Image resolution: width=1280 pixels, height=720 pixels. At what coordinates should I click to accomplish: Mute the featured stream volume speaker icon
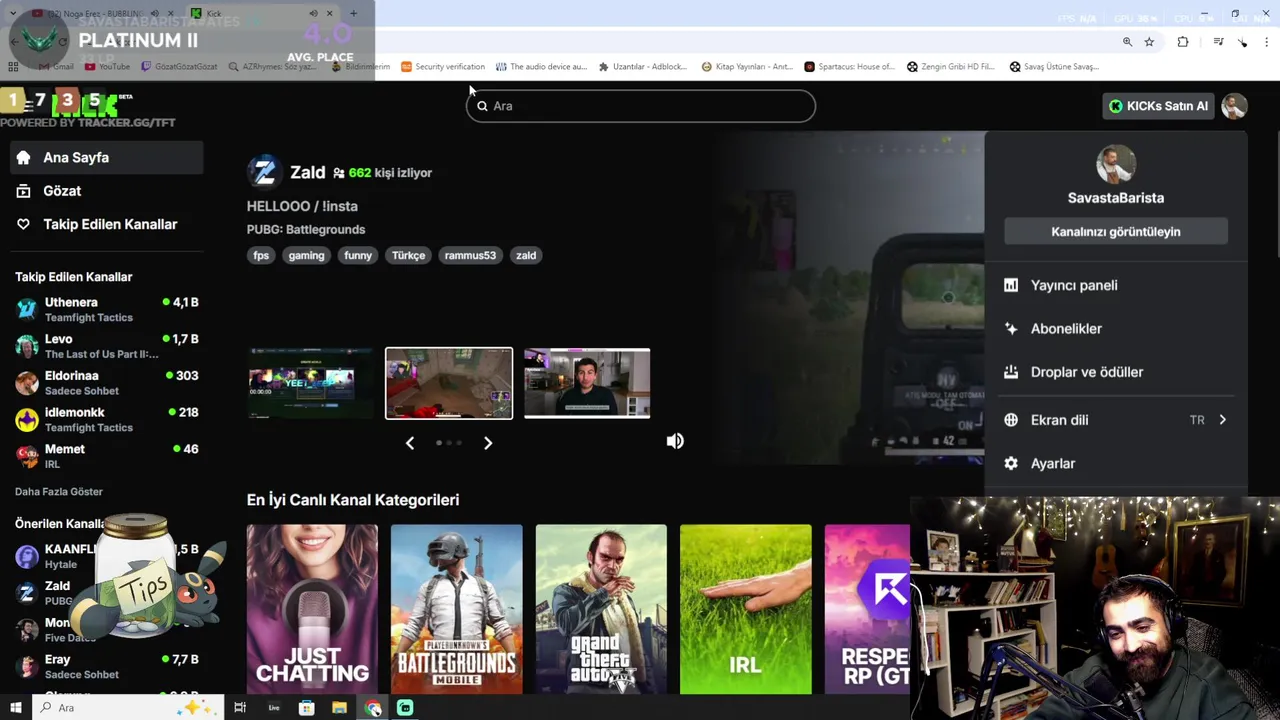coord(675,441)
